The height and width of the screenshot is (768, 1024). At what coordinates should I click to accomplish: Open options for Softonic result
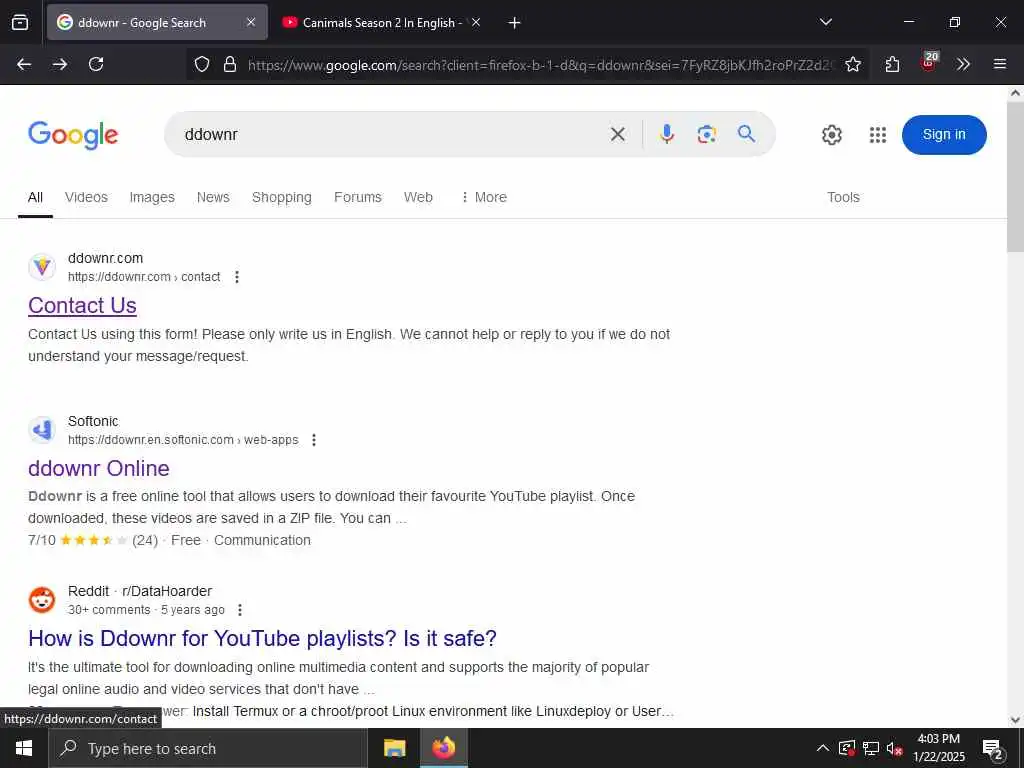tap(314, 440)
